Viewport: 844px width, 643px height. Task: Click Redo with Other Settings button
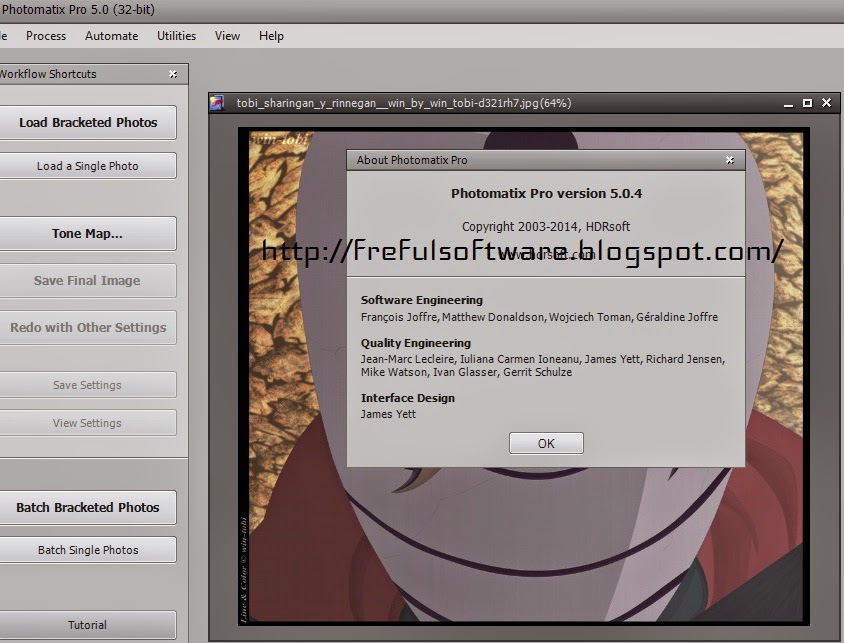pyautogui.click(x=88, y=327)
